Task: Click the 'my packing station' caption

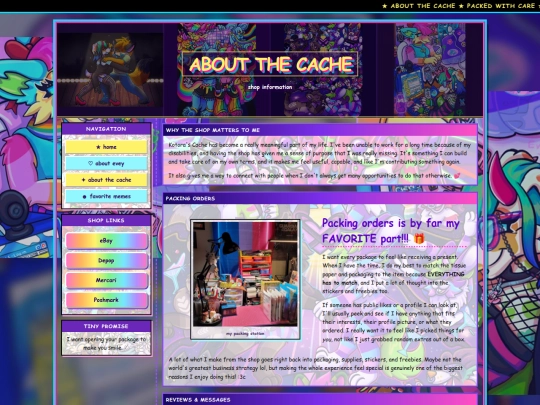Action: tap(245, 334)
